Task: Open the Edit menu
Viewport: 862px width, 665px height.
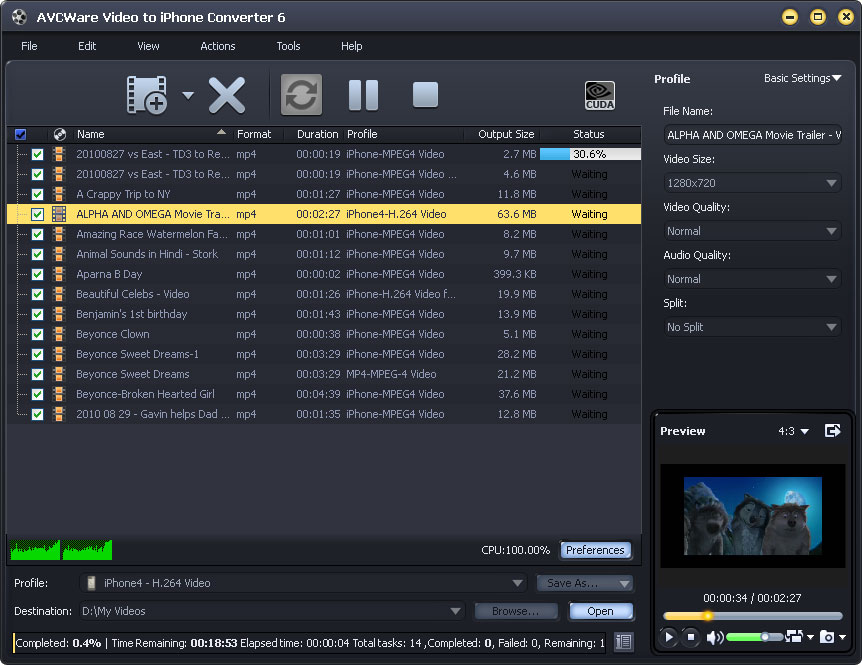Action: point(87,46)
